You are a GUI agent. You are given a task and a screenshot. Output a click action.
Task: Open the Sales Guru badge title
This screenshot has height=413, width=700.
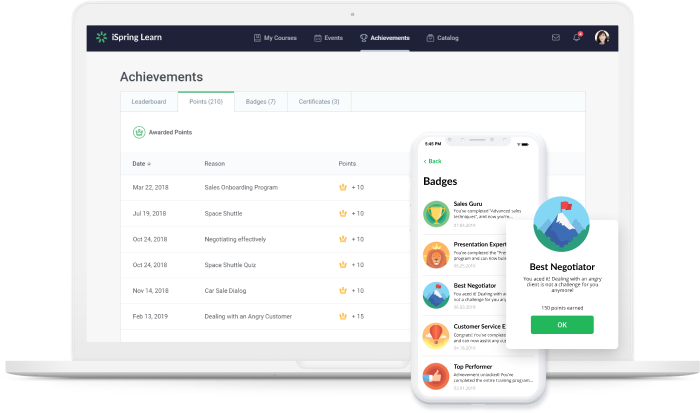pyautogui.click(x=468, y=204)
